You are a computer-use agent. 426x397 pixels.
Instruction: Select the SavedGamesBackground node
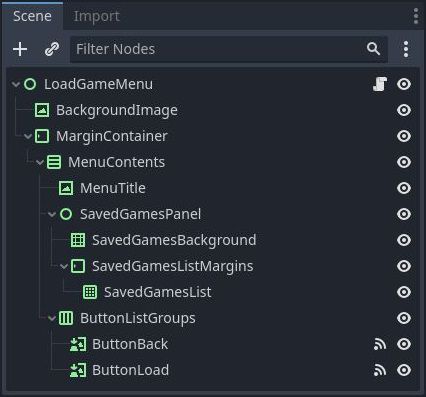coord(174,240)
